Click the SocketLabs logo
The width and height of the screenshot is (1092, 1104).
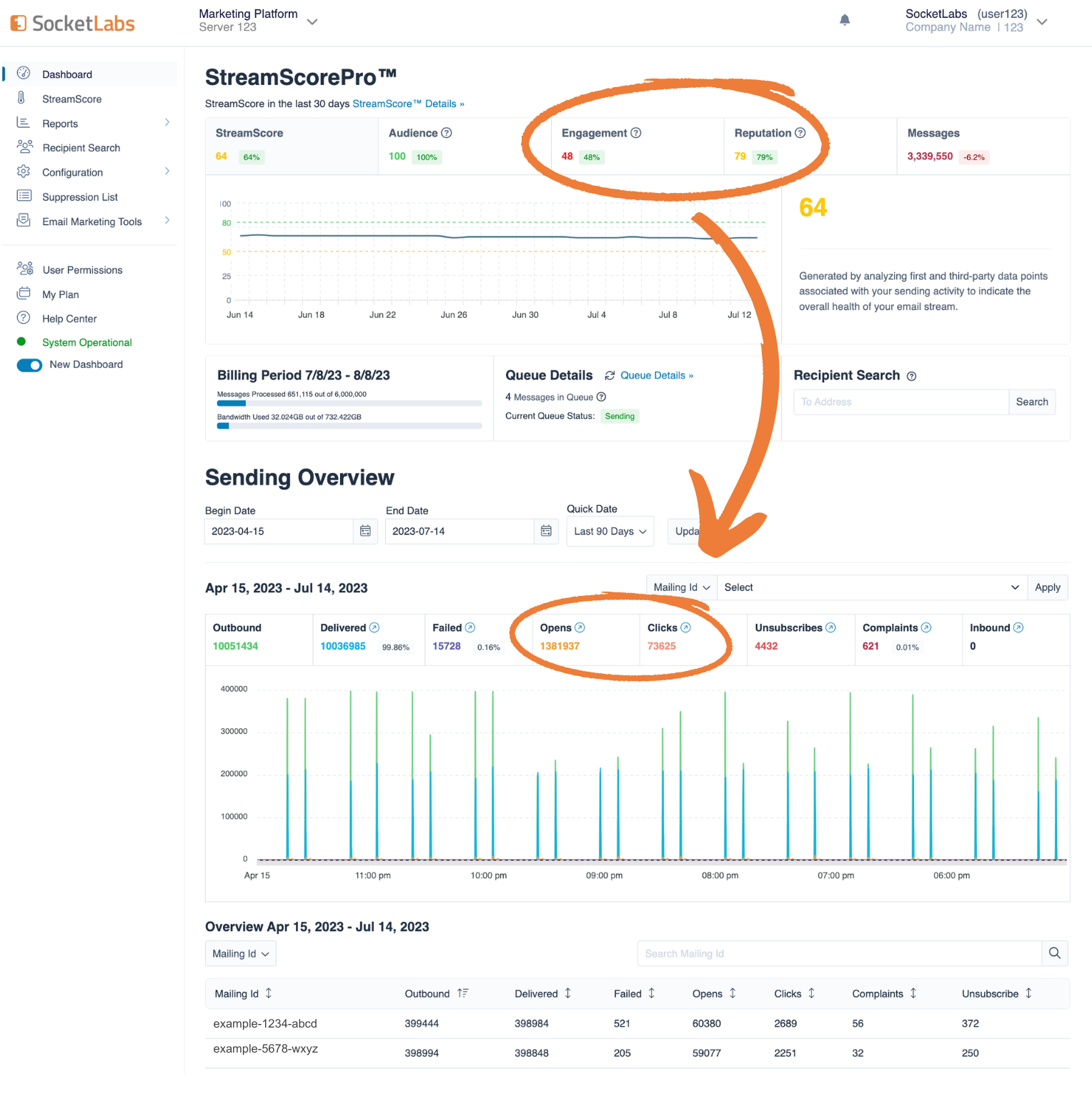tap(72, 24)
